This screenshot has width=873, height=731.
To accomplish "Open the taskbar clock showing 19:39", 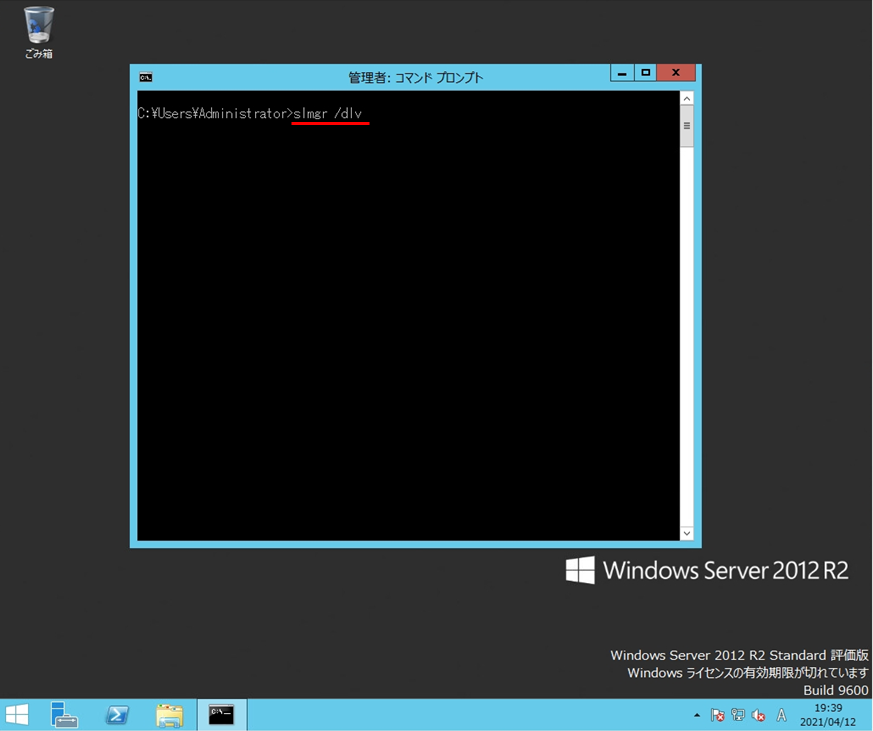I will click(828, 715).
